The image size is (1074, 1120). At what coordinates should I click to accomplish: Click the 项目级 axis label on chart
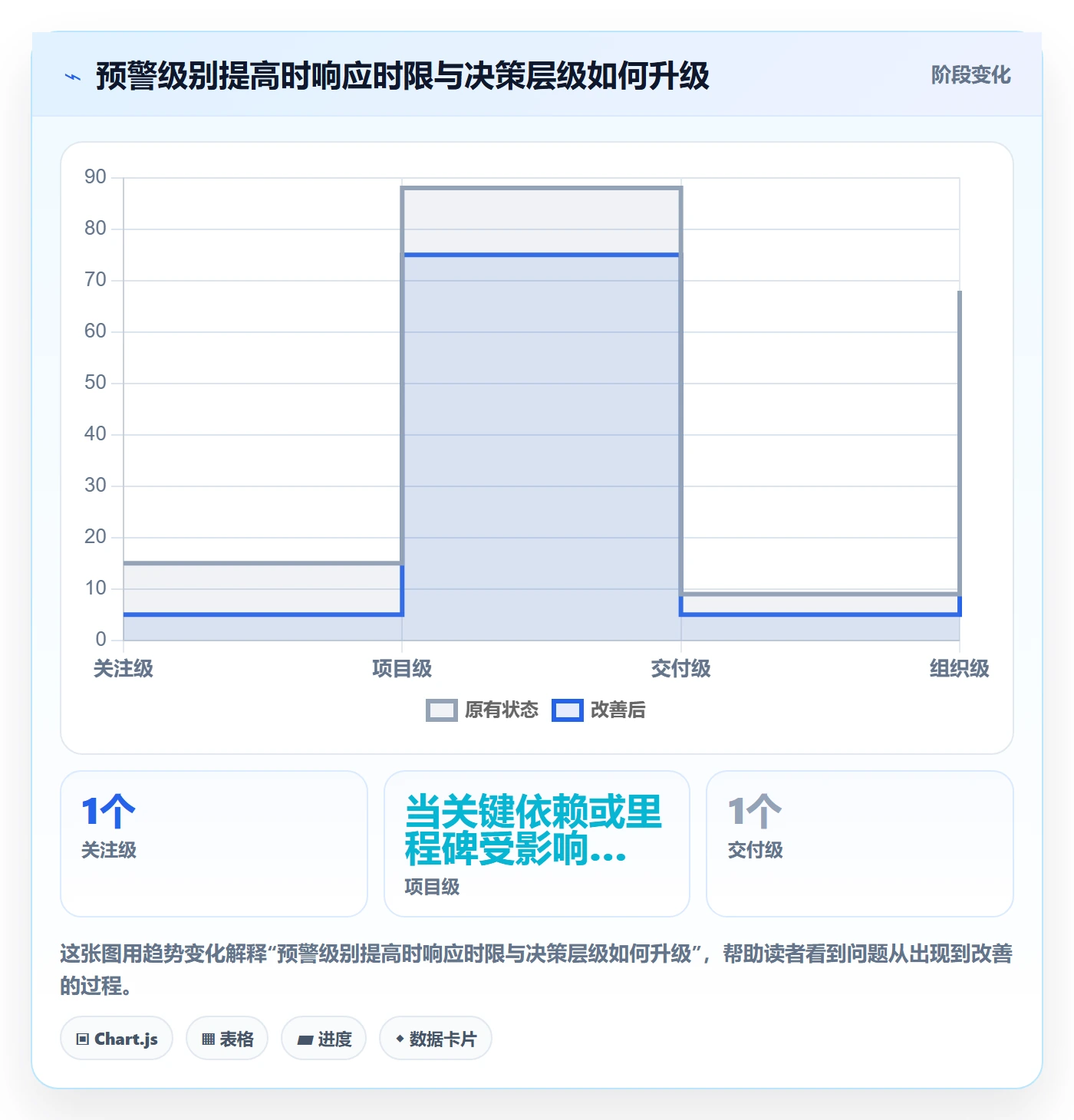point(402,669)
